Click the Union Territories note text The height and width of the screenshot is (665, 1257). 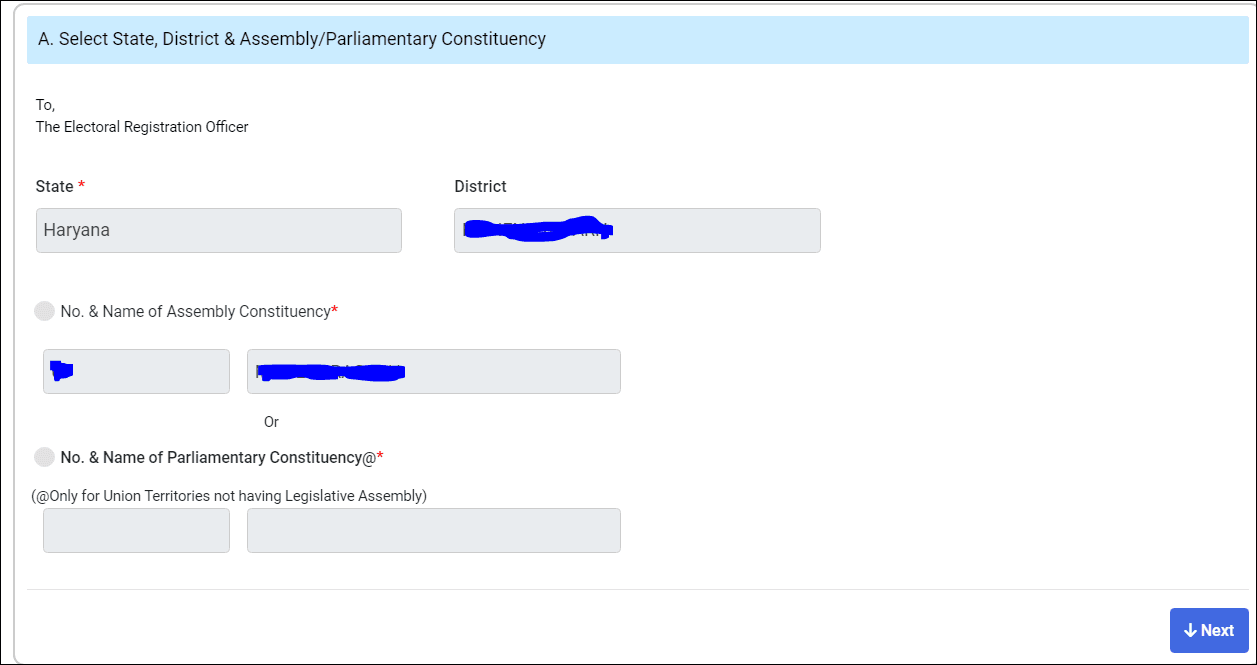[229, 496]
